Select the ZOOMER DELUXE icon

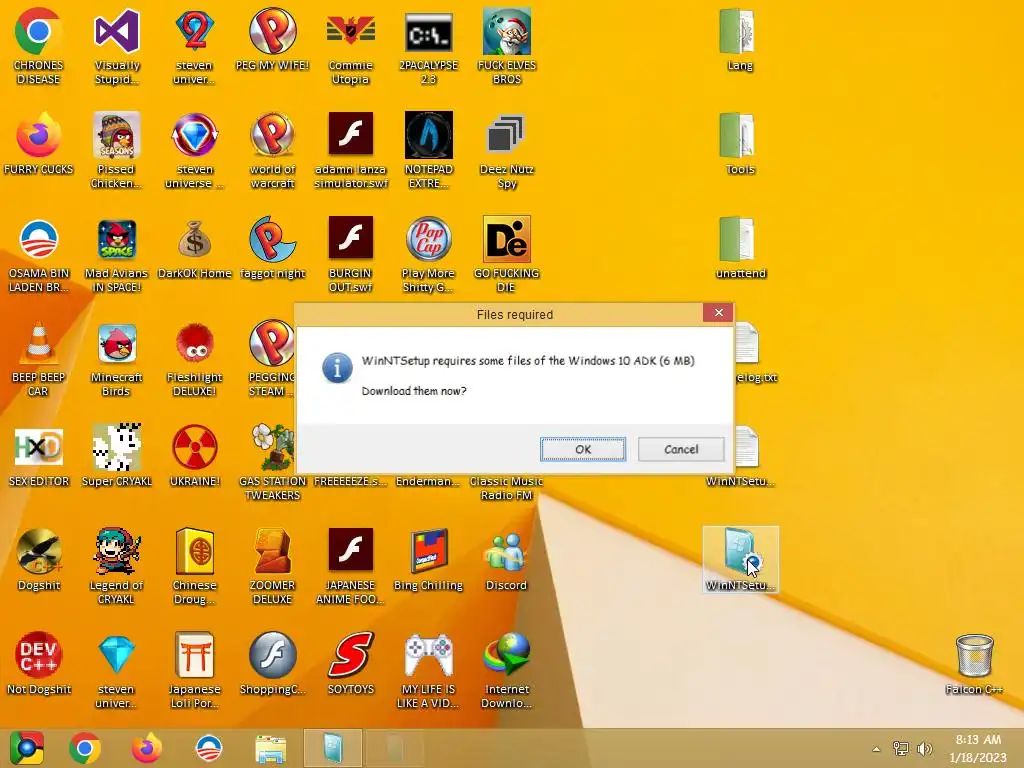[x=272, y=566]
